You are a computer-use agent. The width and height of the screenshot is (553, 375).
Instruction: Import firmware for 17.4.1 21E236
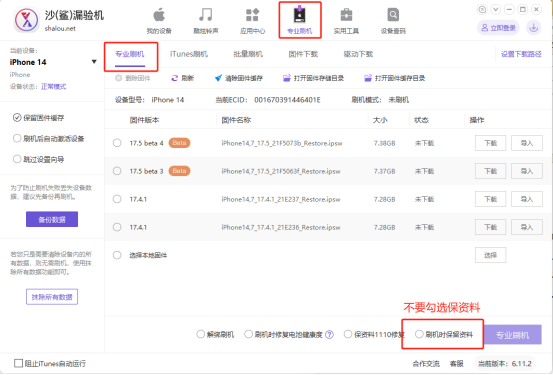click(527, 227)
